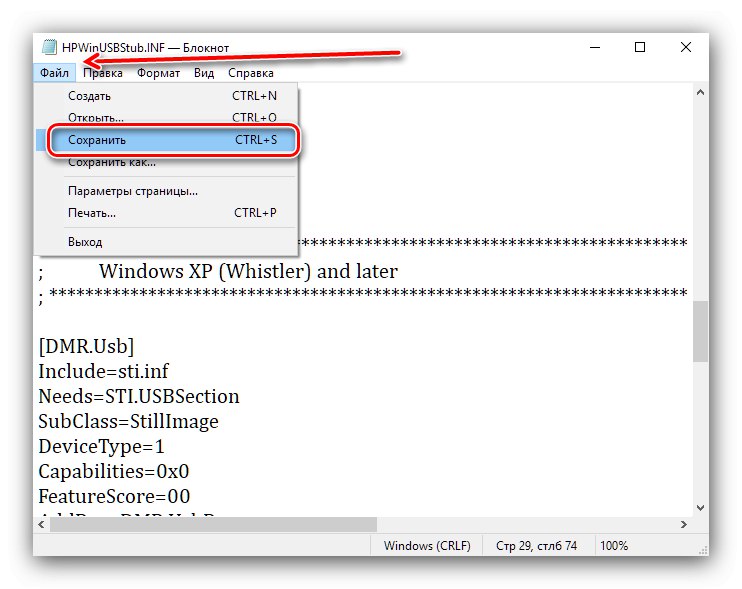Click text Windows XP (Whistler) and later
742x589 pixels.
(248, 271)
